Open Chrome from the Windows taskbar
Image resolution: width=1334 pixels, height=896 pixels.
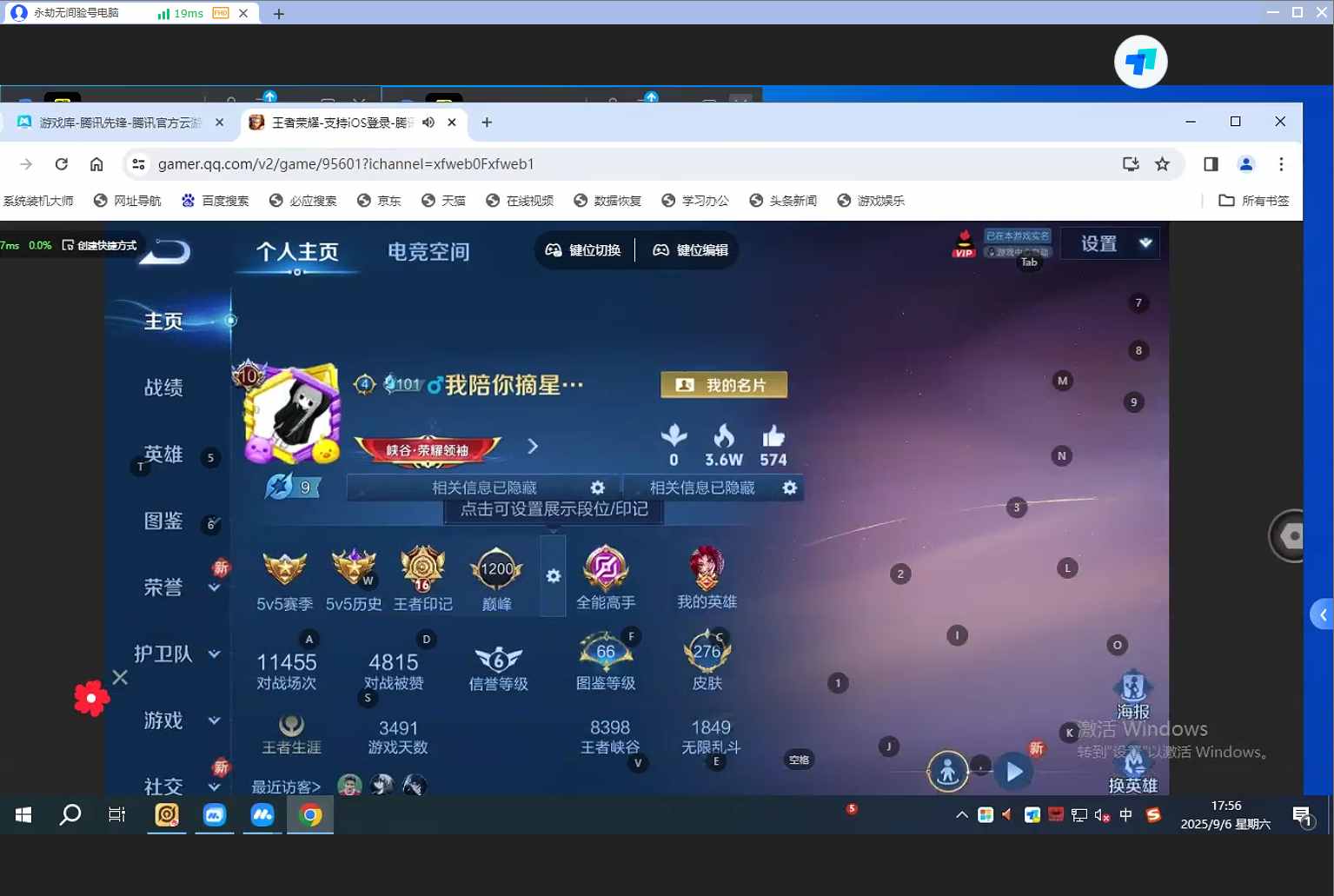[310, 815]
